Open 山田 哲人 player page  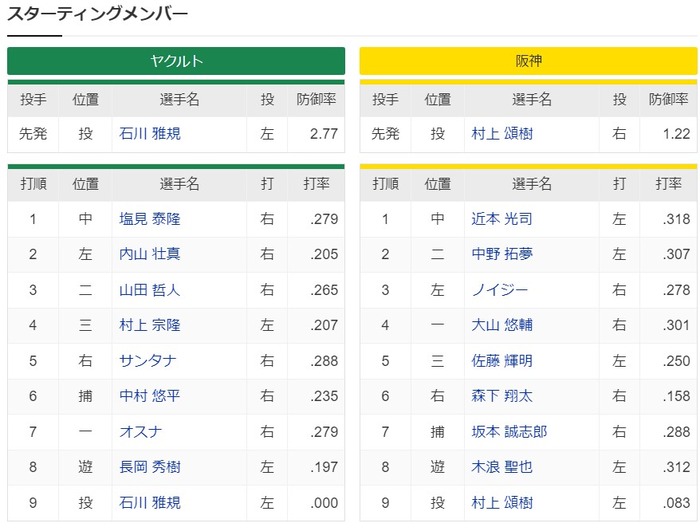[x=149, y=290]
